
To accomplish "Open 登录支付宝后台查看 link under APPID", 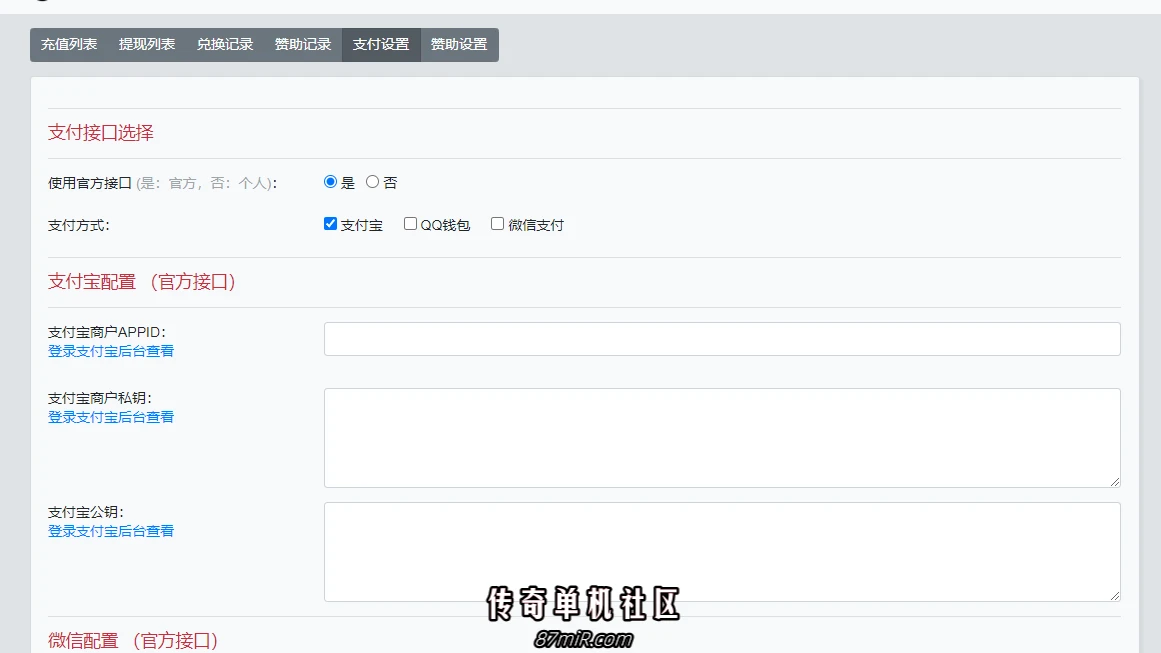I will click(111, 351).
